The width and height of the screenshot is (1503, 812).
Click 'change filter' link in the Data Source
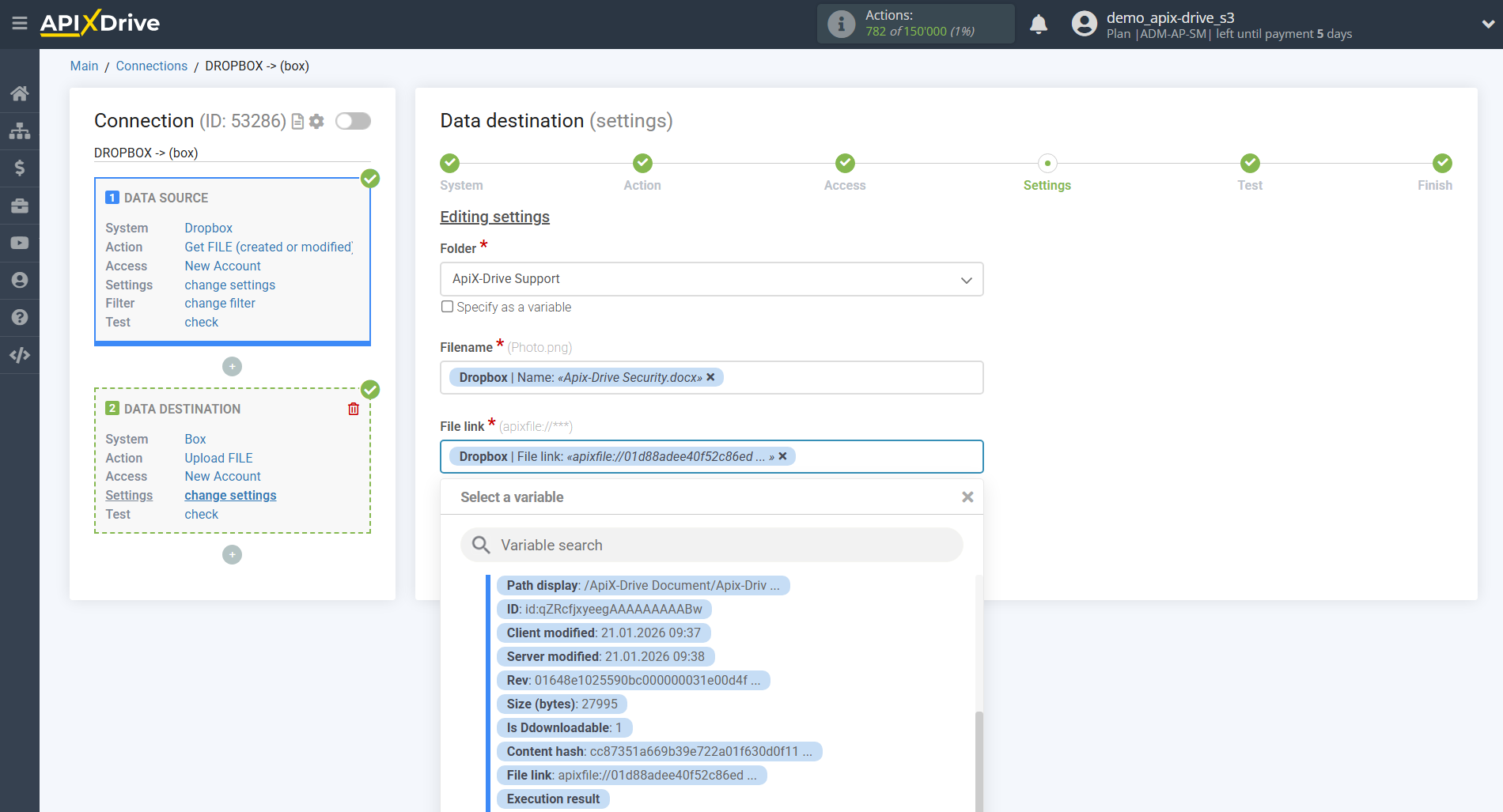tap(220, 303)
